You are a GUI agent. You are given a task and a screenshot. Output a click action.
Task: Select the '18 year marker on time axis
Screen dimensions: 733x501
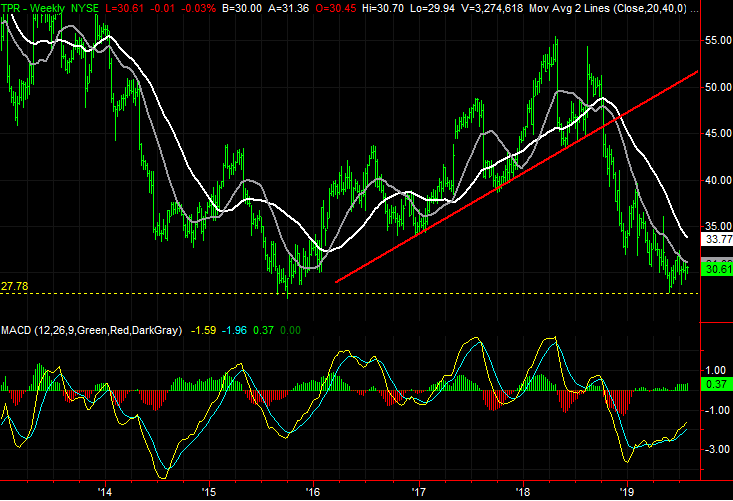click(522, 492)
